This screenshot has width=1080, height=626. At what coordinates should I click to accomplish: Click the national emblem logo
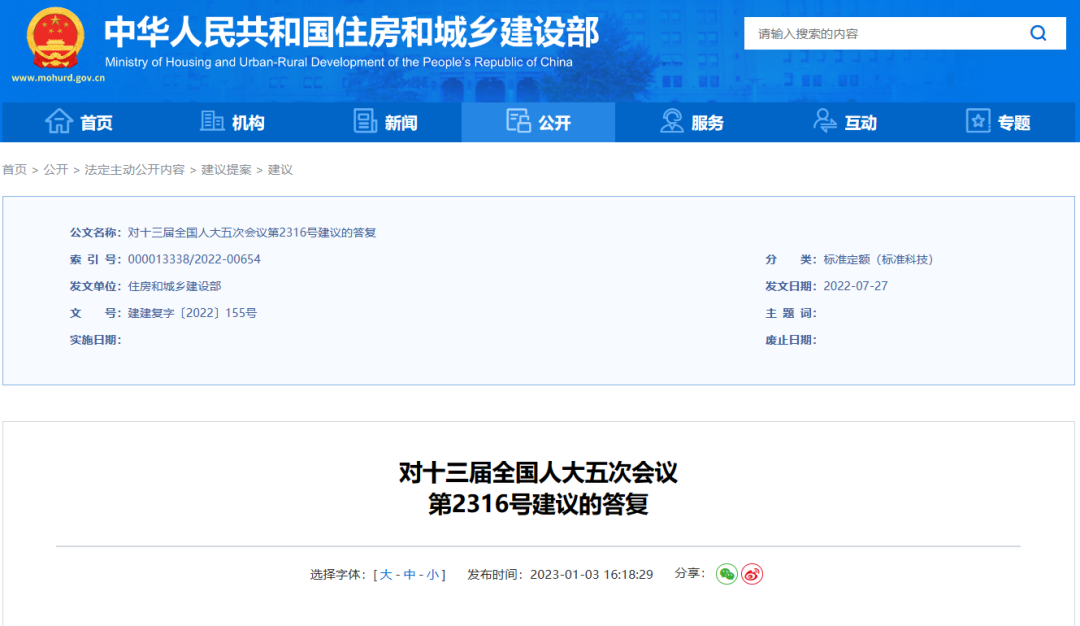55,38
